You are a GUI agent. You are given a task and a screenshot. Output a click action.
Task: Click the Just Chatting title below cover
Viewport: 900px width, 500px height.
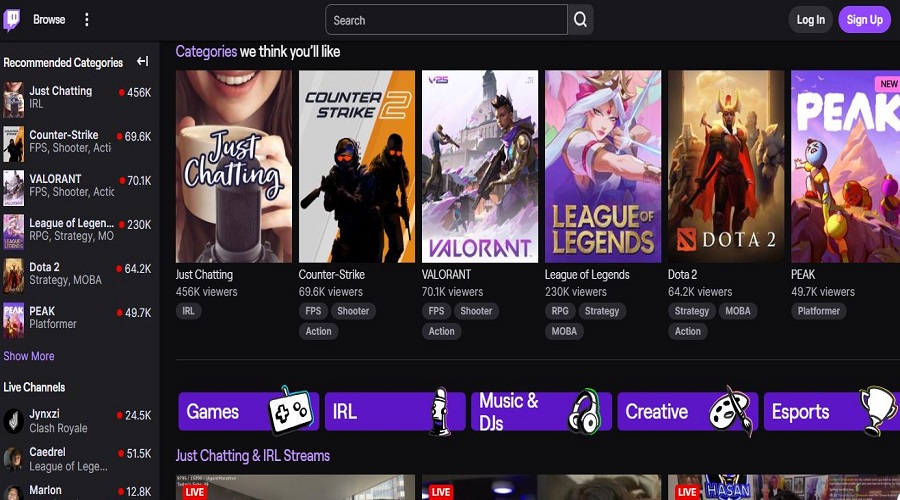point(204,275)
